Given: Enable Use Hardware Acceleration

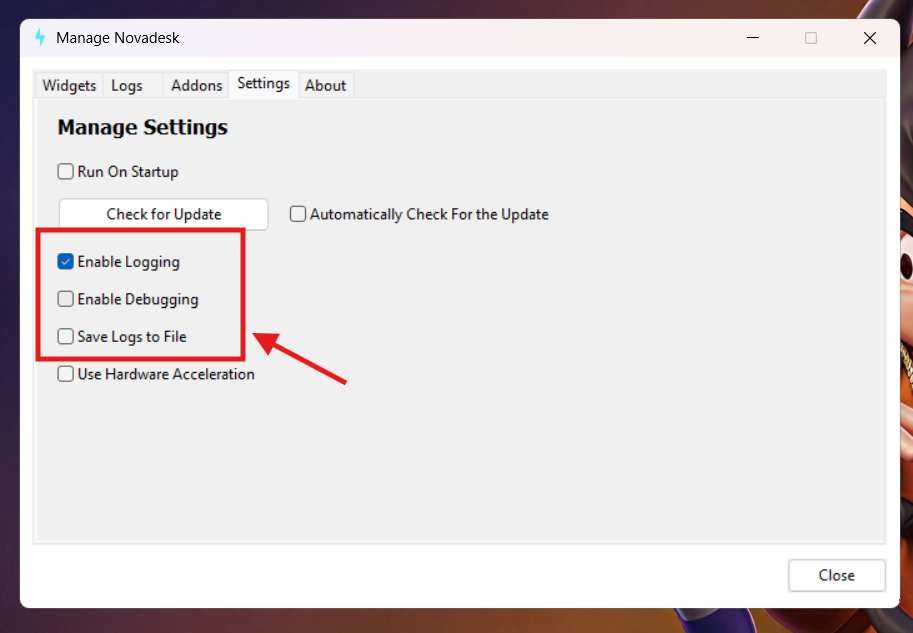Looking at the screenshot, I should coord(65,374).
